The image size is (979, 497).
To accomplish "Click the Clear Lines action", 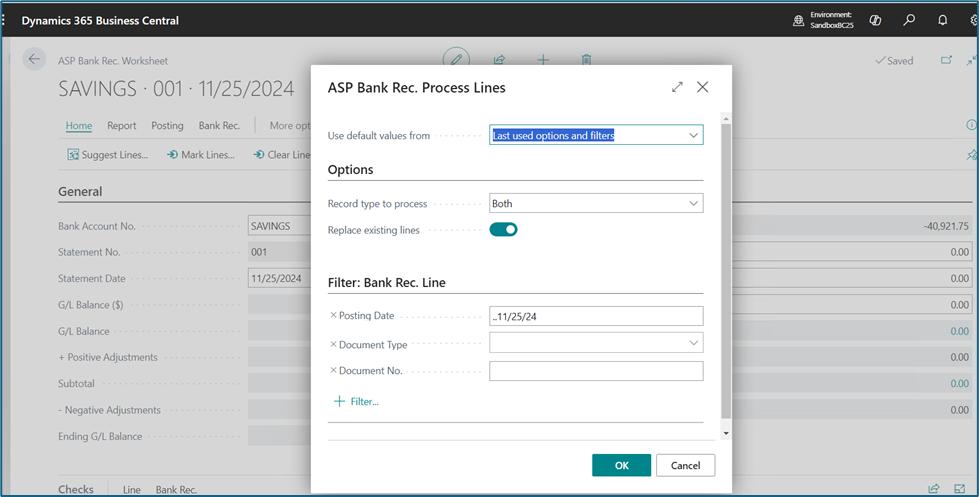I will click(282, 155).
